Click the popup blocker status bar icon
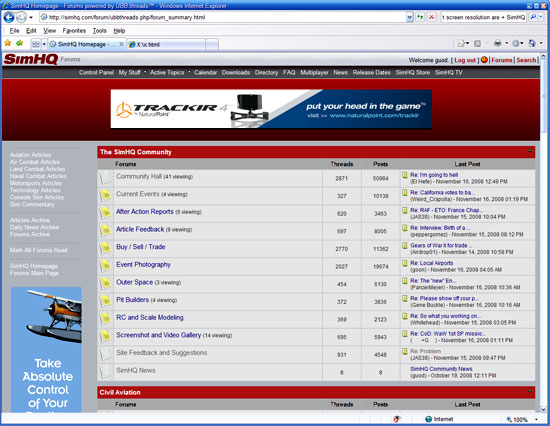 (397, 419)
